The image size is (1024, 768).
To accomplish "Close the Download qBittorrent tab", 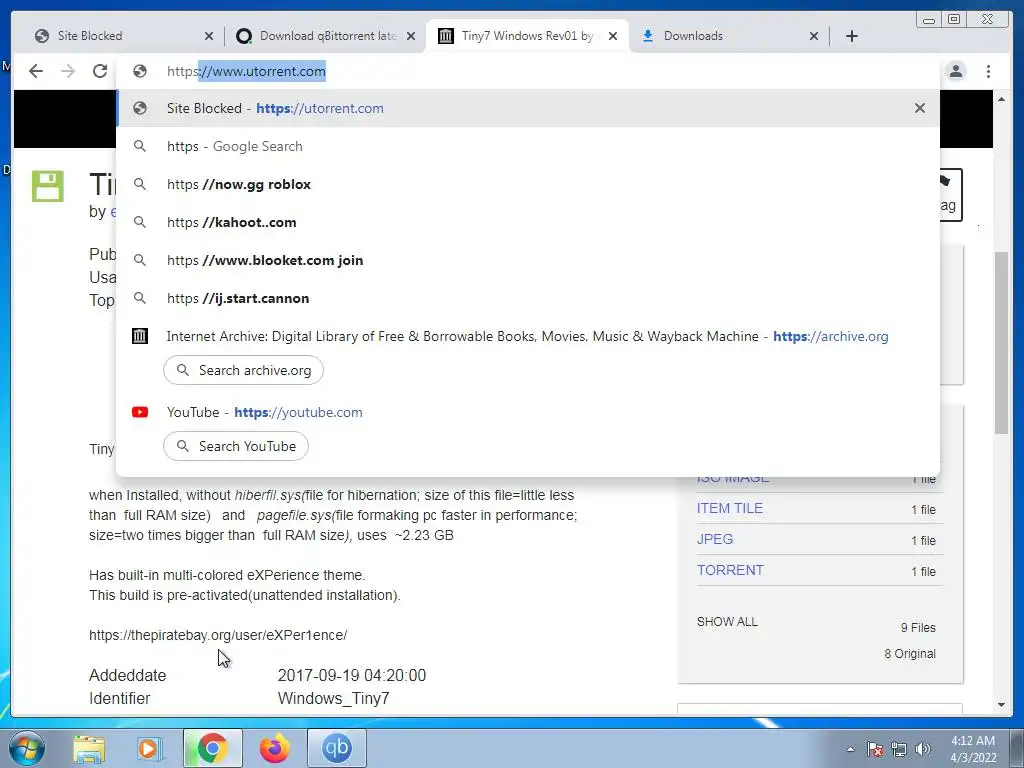I will point(411,36).
